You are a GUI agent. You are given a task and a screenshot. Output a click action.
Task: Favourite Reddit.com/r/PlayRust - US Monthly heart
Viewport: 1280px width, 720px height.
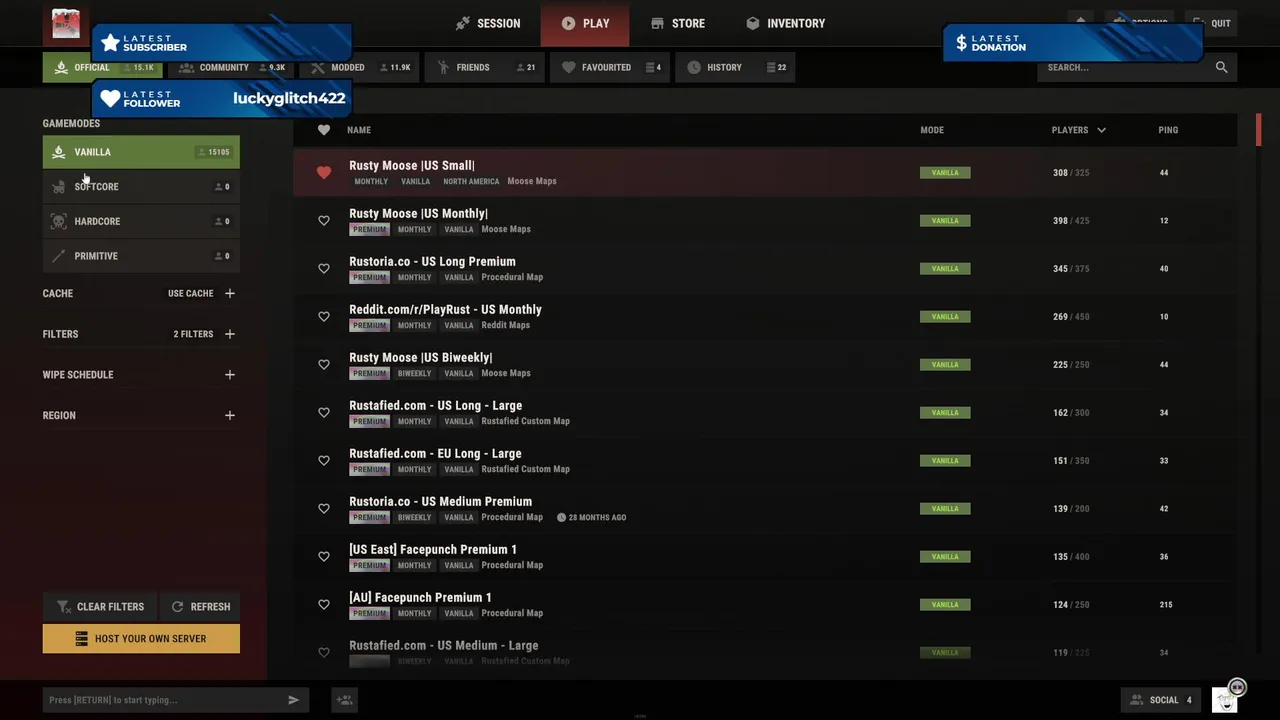click(x=324, y=316)
